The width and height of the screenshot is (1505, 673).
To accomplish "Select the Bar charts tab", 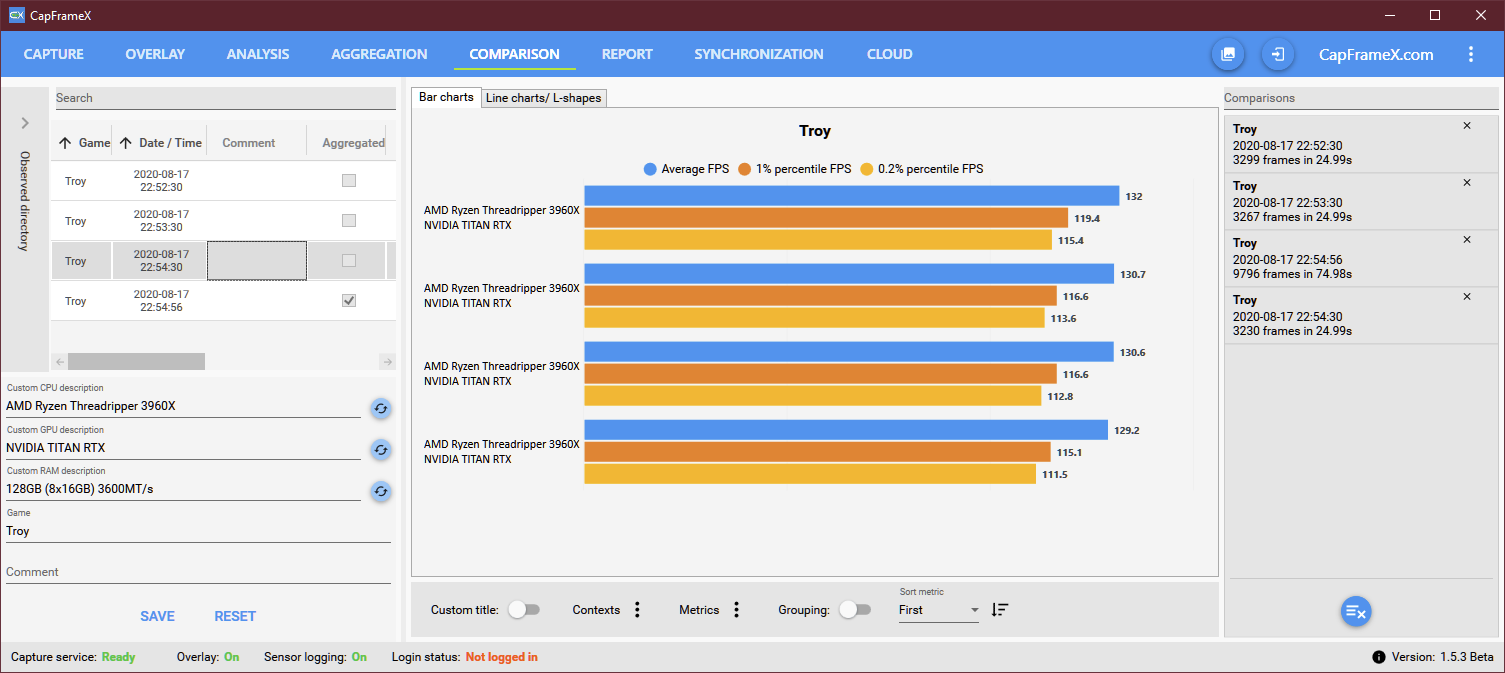I will (446, 97).
